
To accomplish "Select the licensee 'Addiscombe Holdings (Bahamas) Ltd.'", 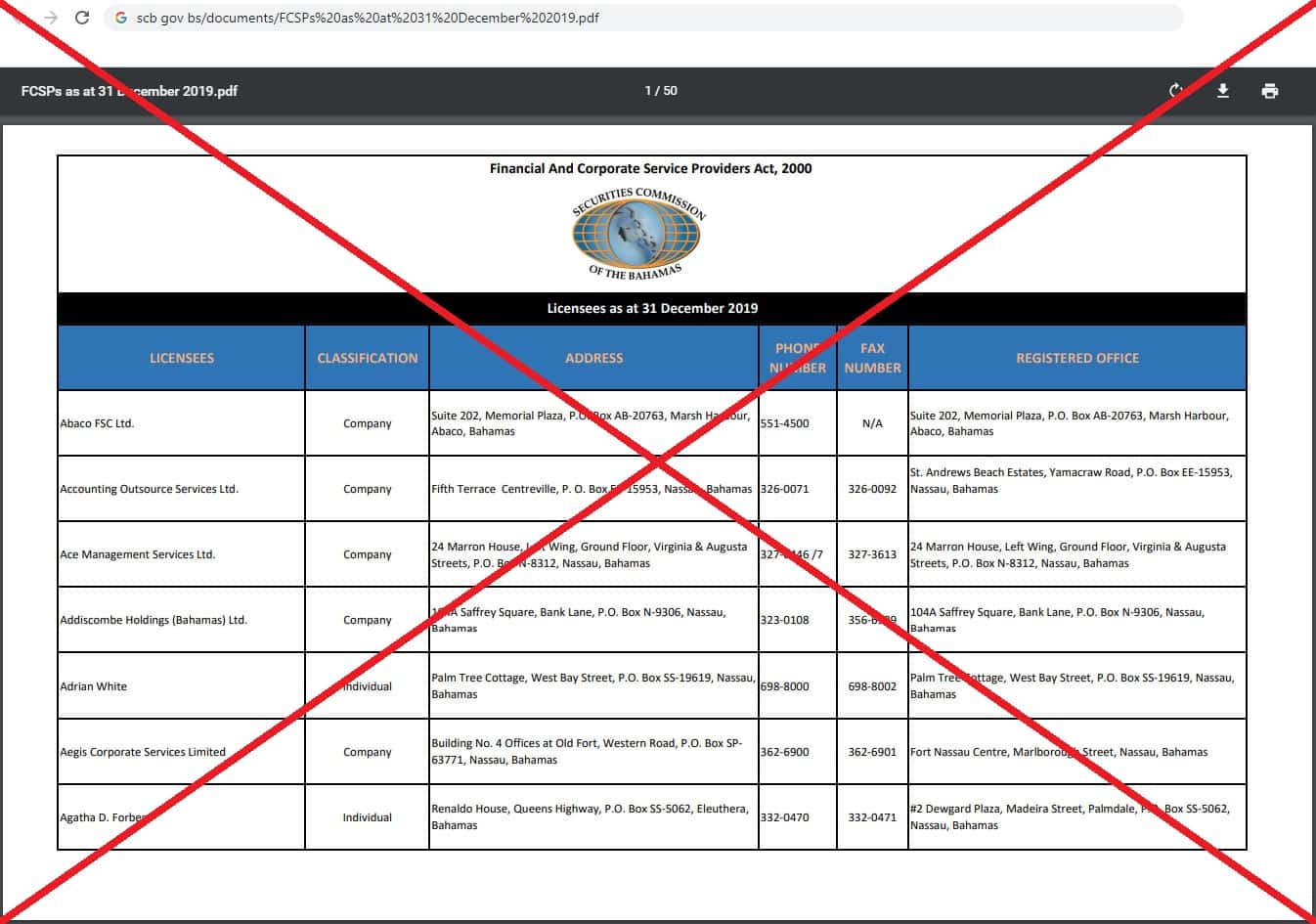I will 154,620.
